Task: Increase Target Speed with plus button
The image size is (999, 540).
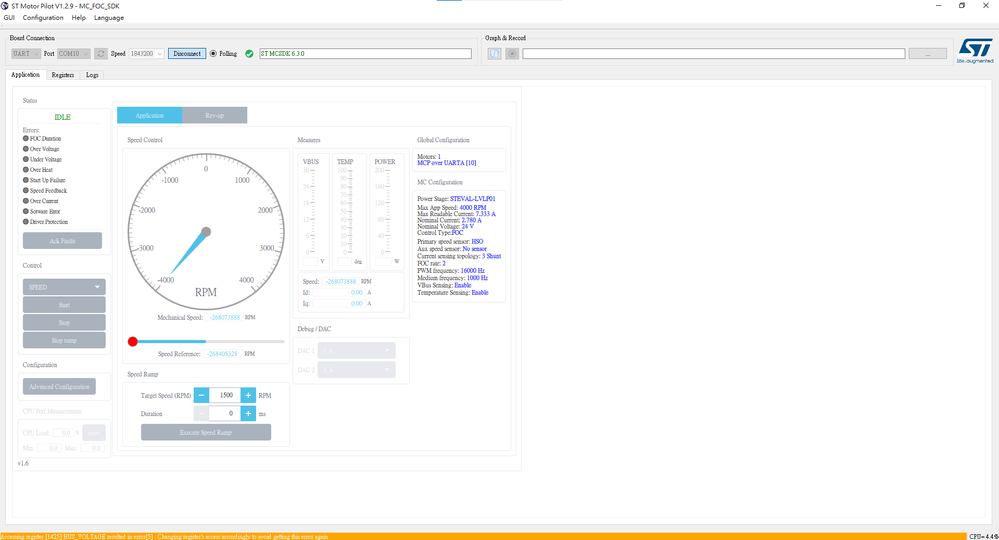Action: coord(248,395)
